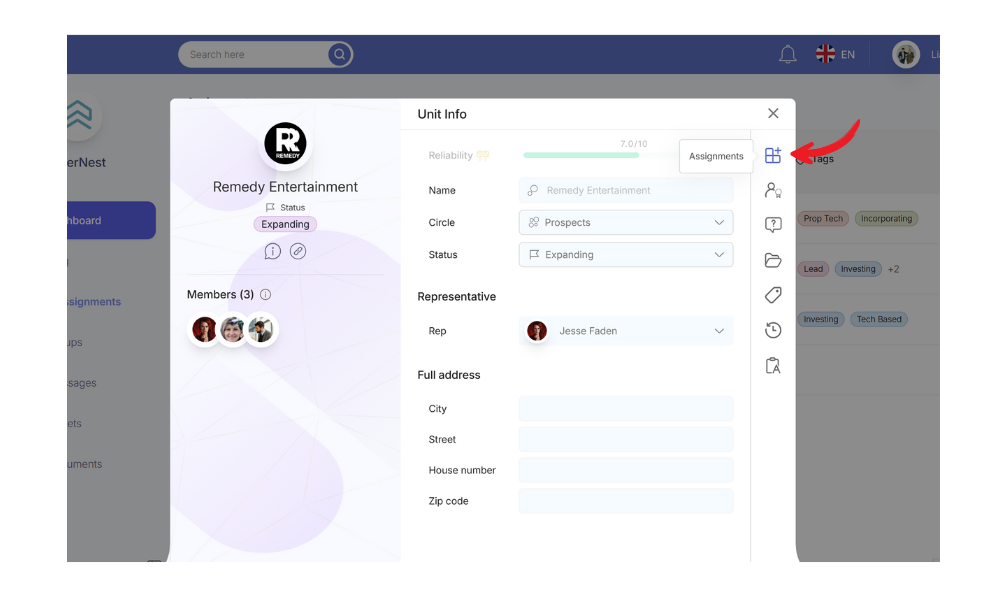Click the Name field Remedy Entertainment
The image size is (1000, 600).
pyautogui.click(x=626, y=190)
